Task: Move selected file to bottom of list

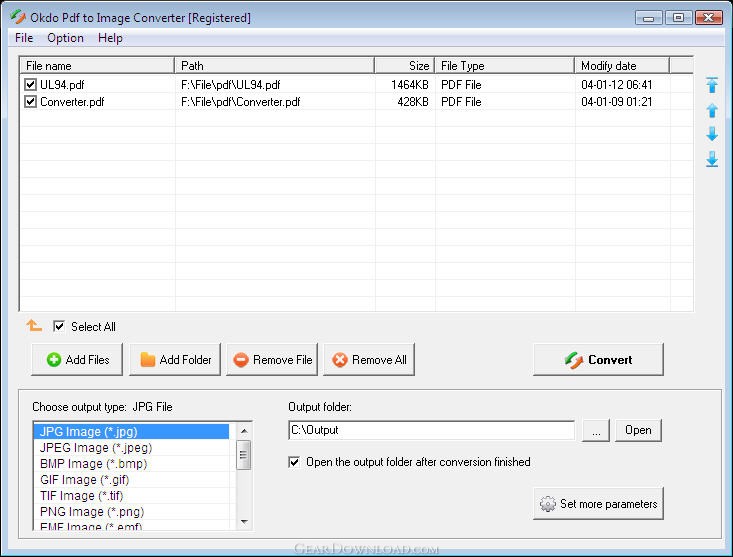Action: (x=711, y=159)
